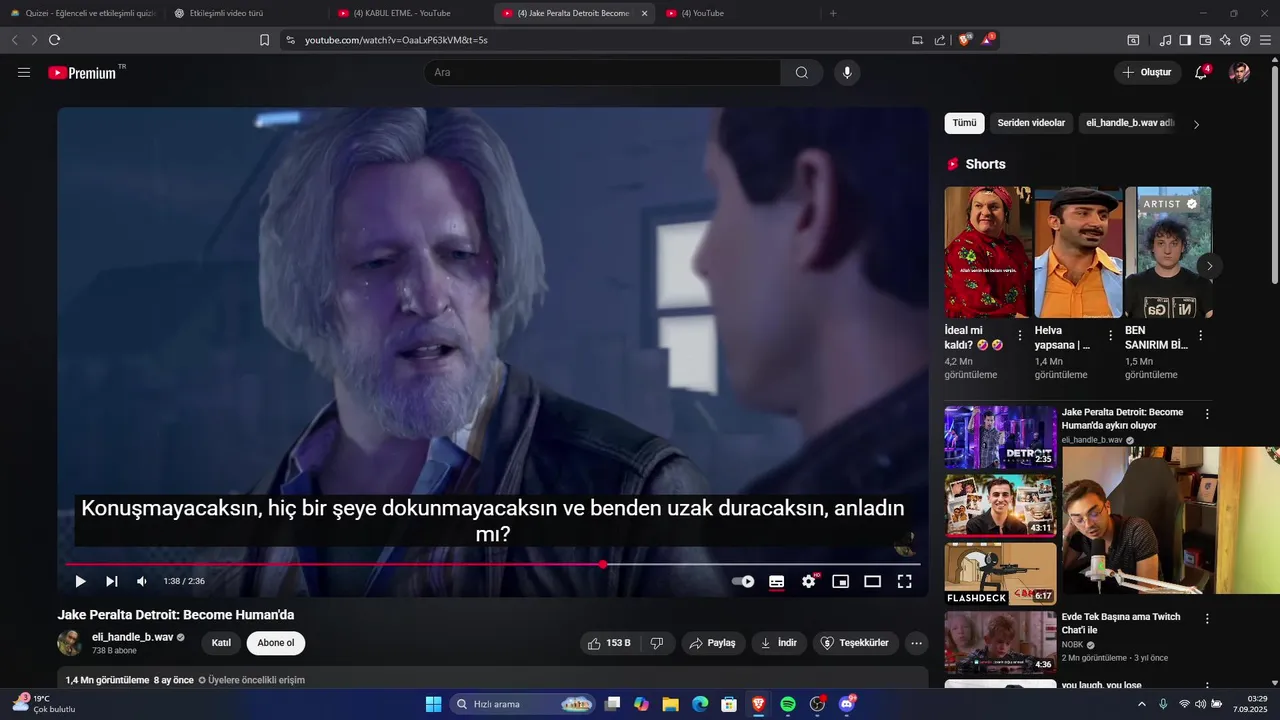Open options for İdeal mi kaldı? short
The height and width of the screenshot is (720, 1280).
click(1020, 336)
